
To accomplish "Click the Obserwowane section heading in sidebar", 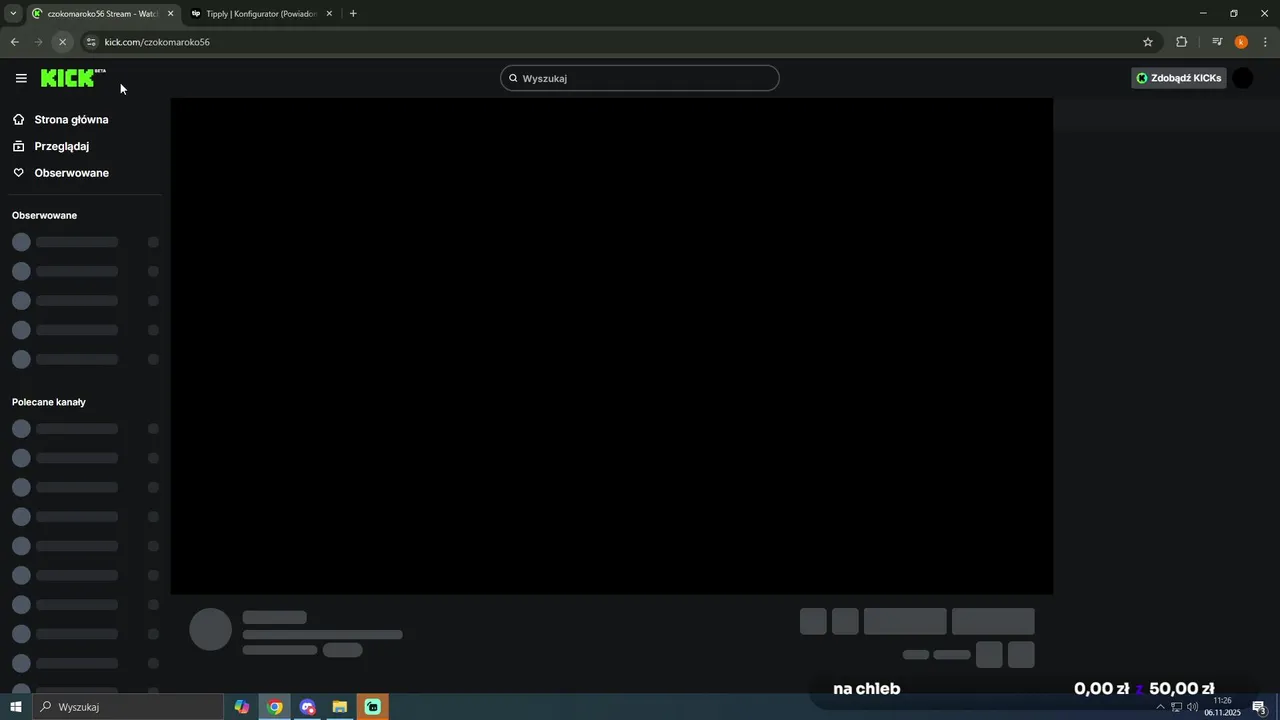I will pyautogui.click(x=44, y=215).
